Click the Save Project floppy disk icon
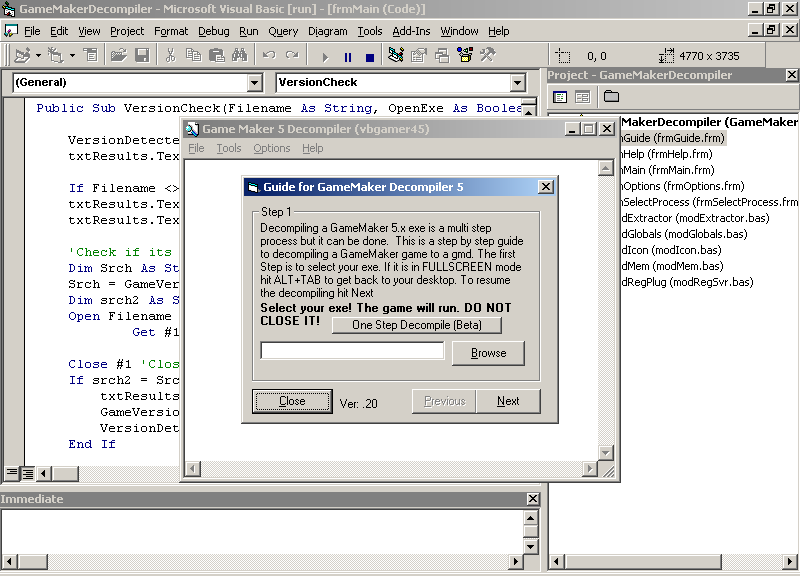 click(142, 55)
